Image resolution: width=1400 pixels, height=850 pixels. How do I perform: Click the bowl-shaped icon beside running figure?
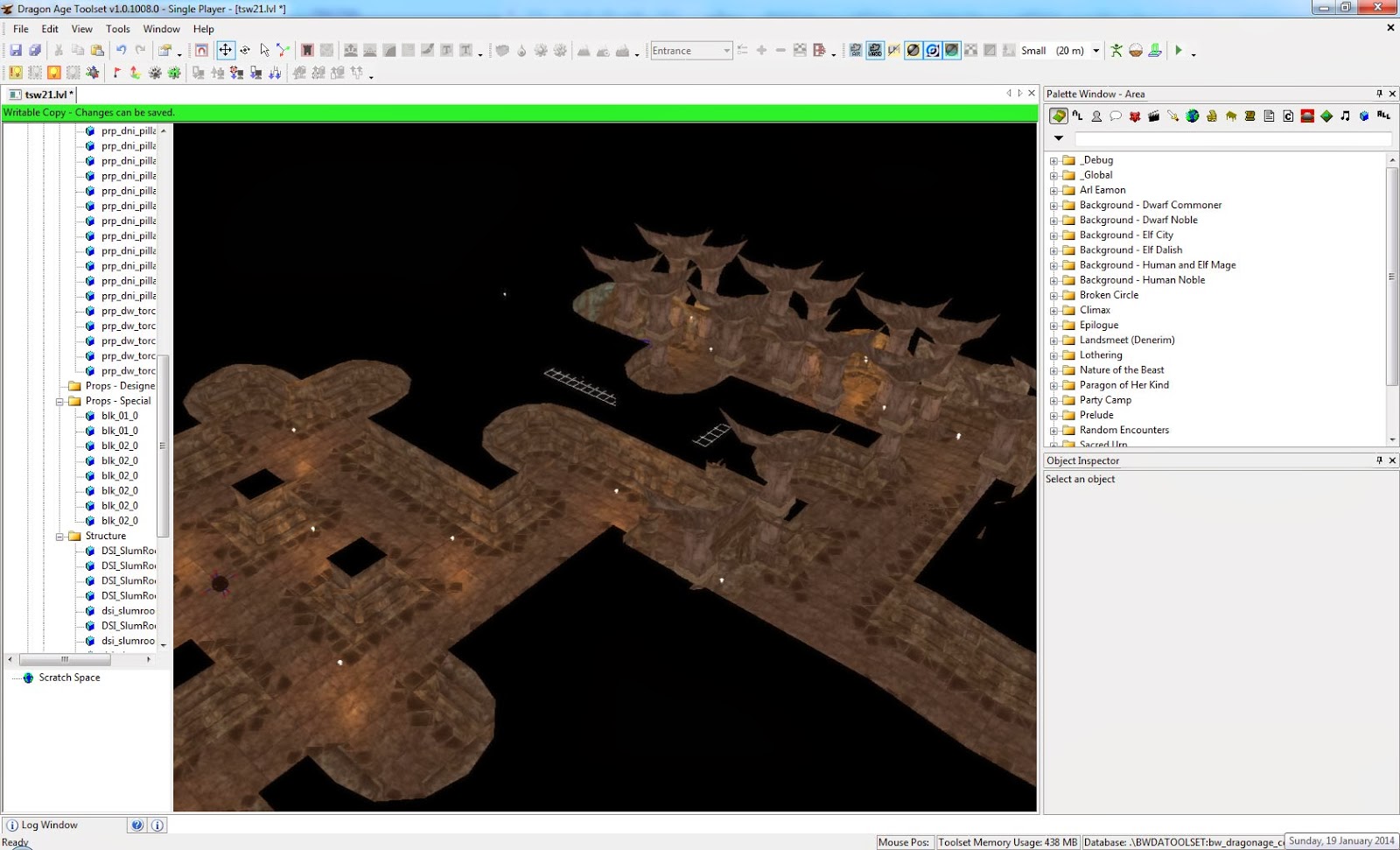(x=1136, y=51)
